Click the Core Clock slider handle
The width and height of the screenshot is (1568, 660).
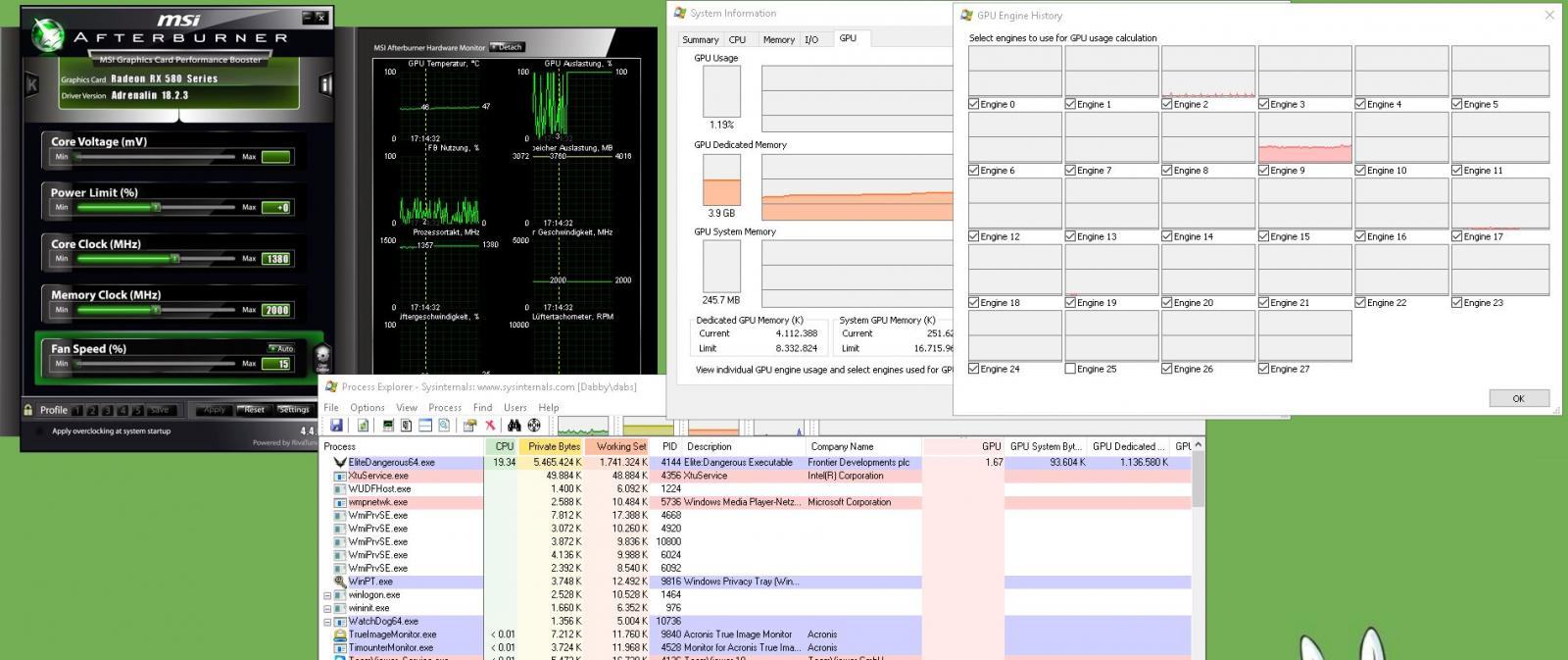click(174, 259)
